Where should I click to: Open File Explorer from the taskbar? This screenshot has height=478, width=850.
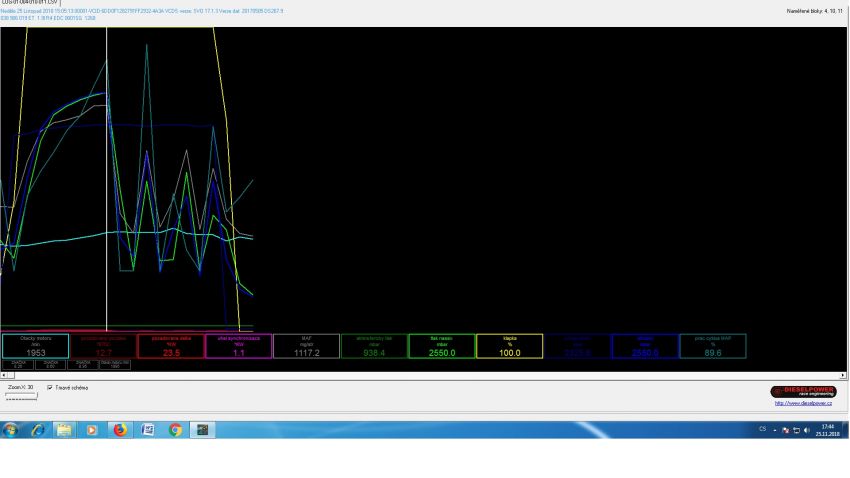[x=65, y=430]
